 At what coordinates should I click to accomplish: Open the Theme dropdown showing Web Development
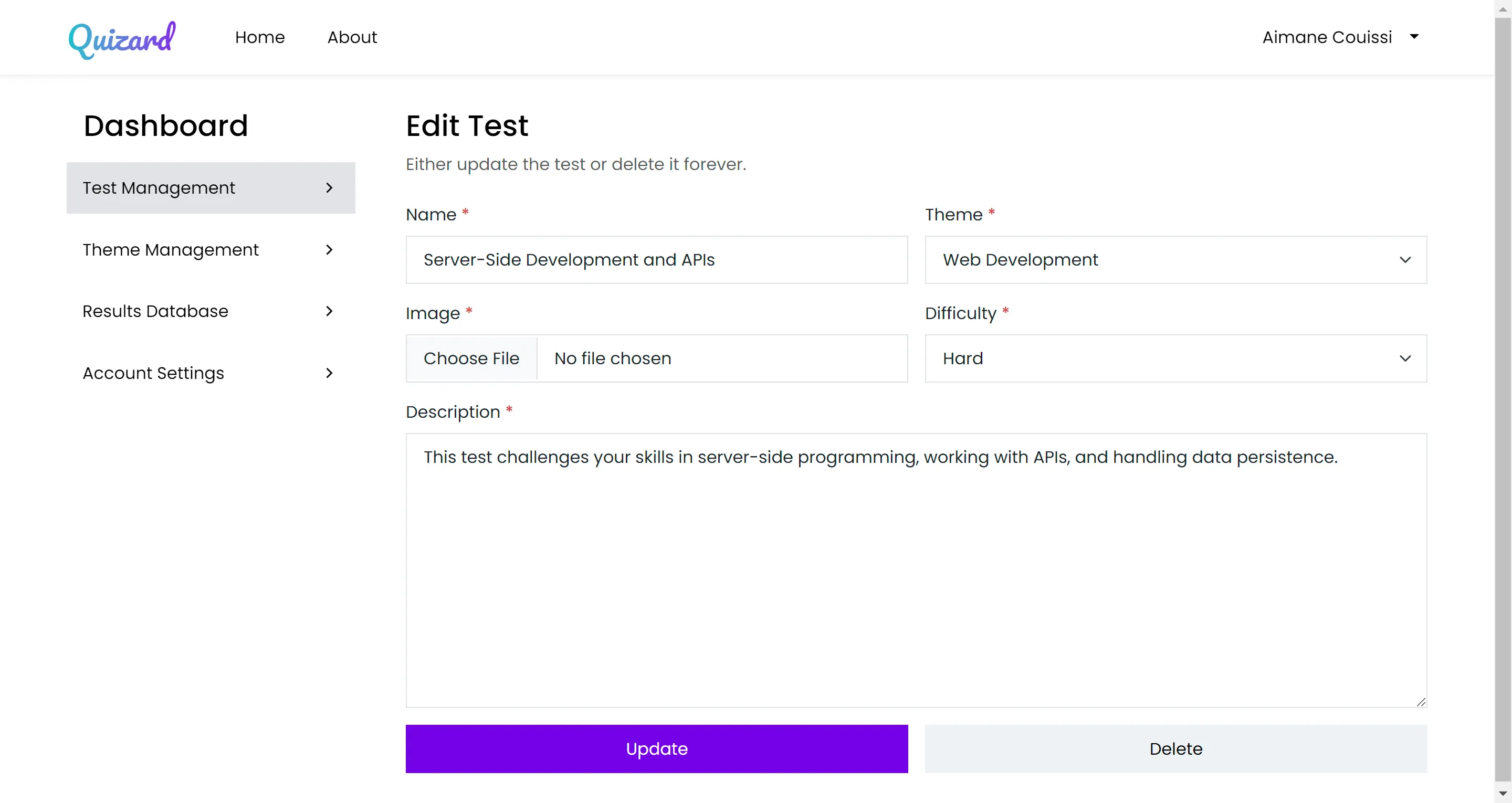1175,259
